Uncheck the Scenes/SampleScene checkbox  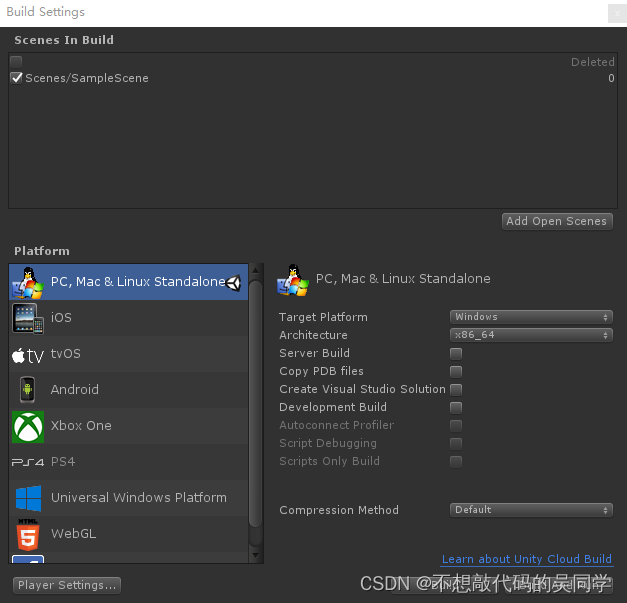[x=17, y=78]
